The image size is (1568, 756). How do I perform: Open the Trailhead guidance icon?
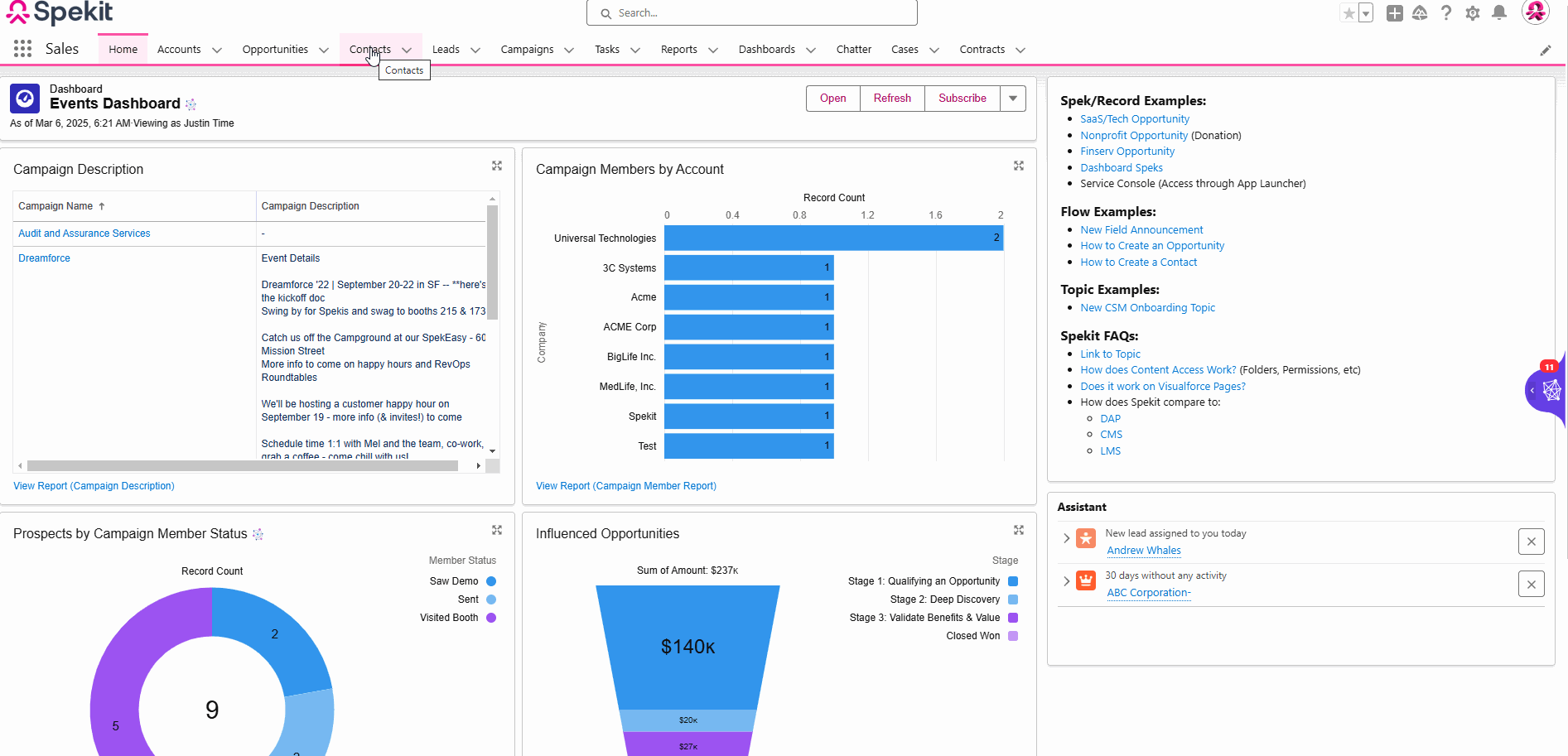[x=1420, y=13]
